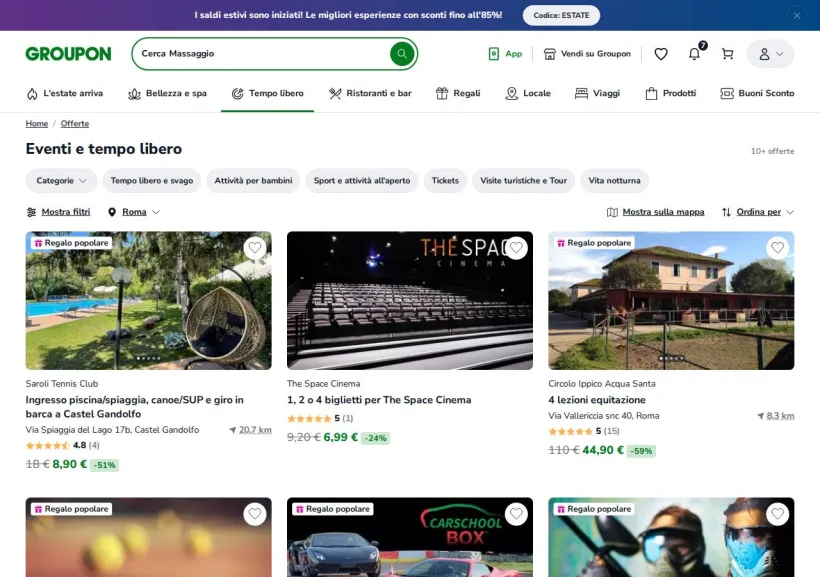Viewport: 820px width, 577px height.
Task: Click Mostra filtri link
Action: pos(58,212)
